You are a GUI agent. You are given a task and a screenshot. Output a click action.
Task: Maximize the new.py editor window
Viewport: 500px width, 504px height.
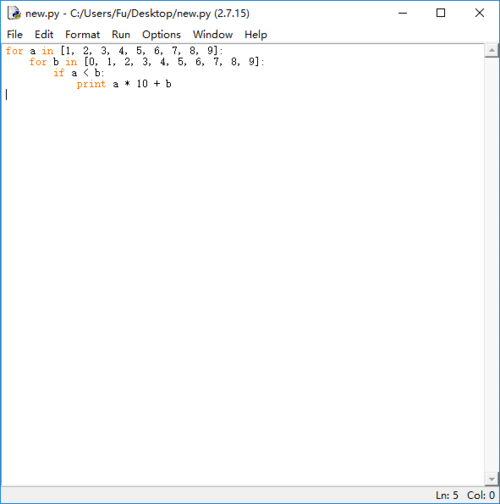pyautogui.click(x=441, y=13)
